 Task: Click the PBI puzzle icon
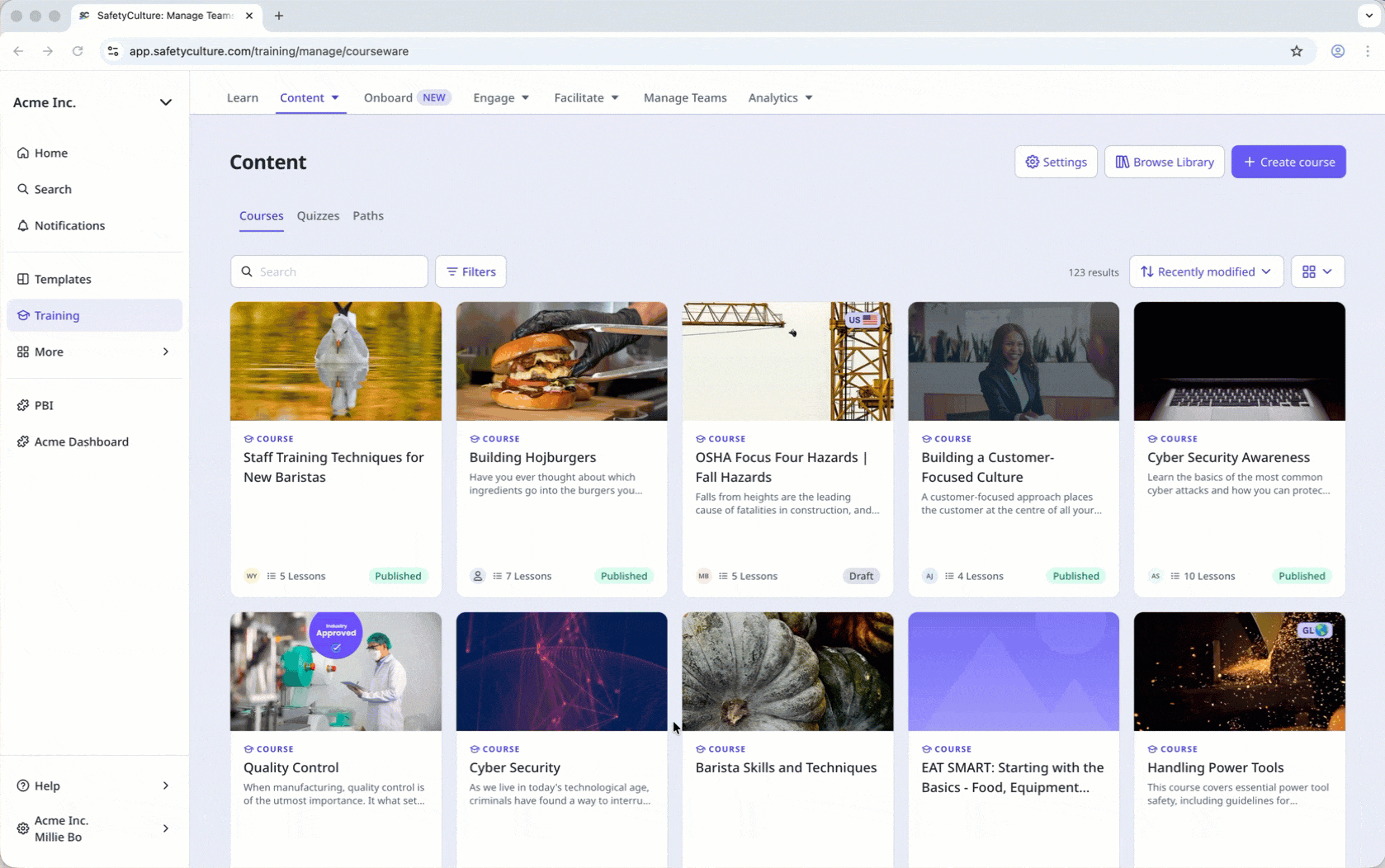23,405
